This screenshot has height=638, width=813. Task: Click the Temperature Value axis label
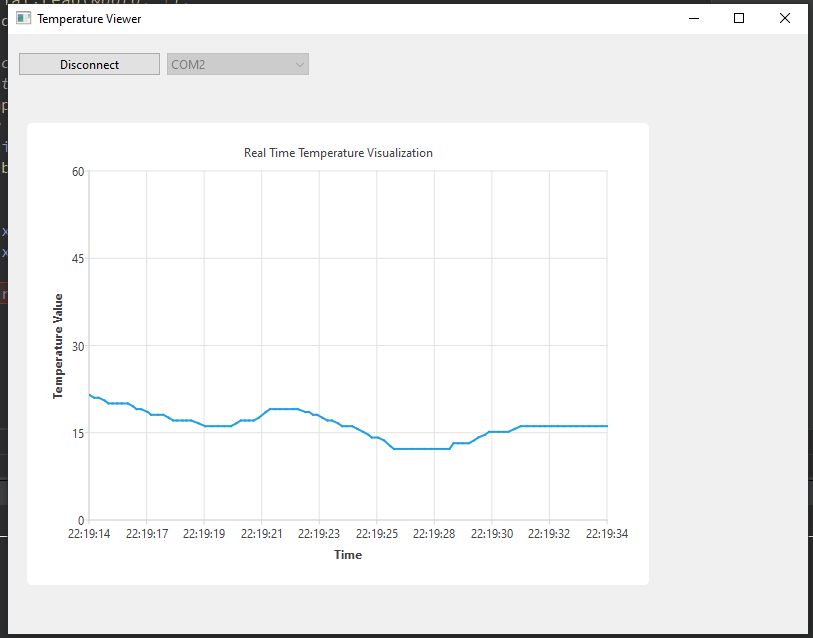[58, 346]
